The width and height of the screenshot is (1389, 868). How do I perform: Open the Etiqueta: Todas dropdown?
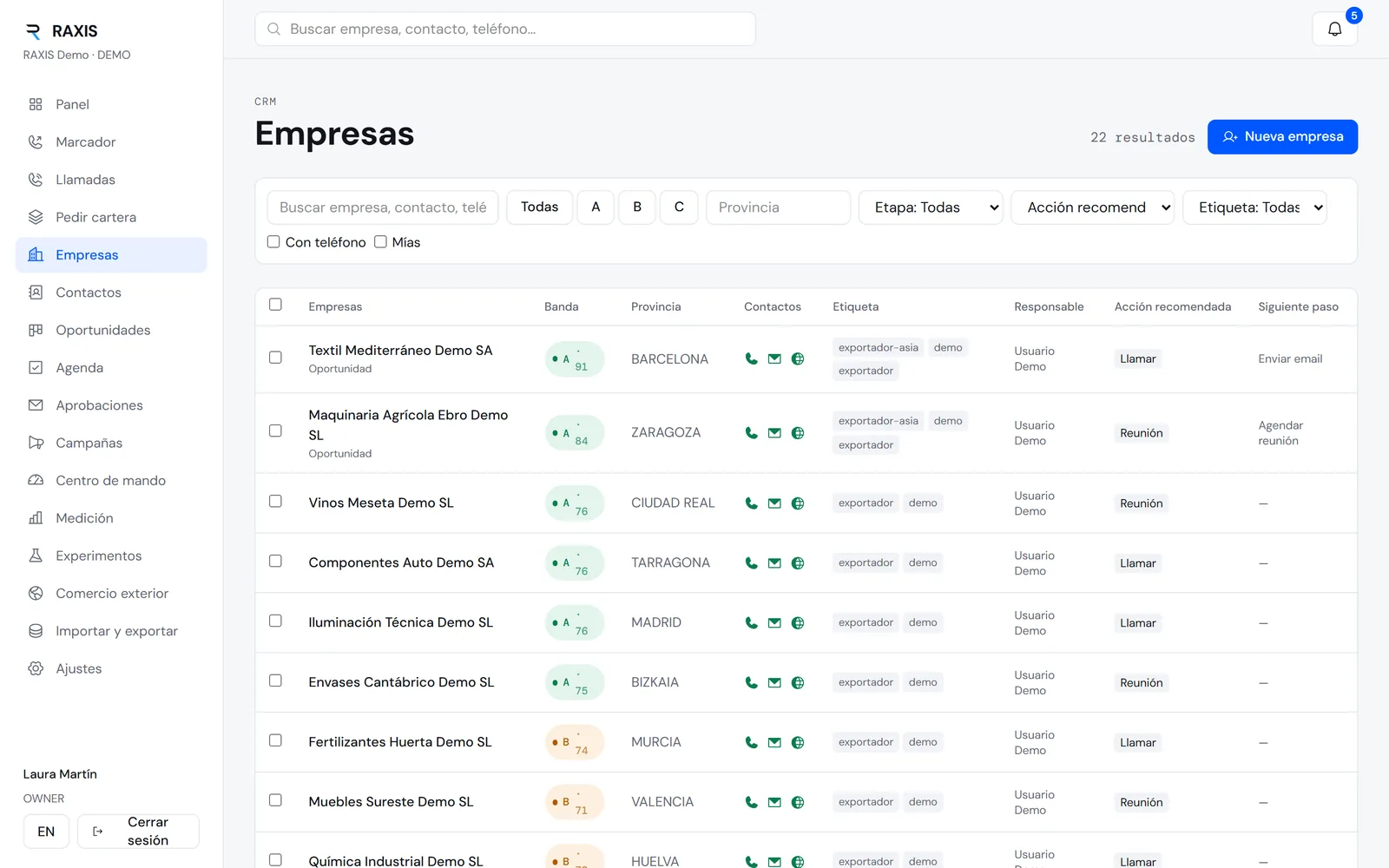1254,207
